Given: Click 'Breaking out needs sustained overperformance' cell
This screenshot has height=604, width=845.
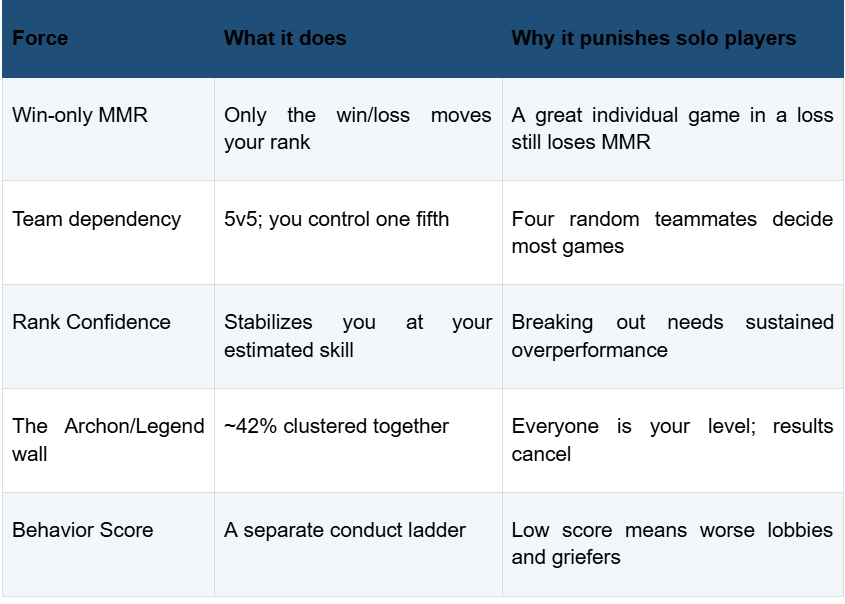Looking at the screenshot, I should (673, 336).
